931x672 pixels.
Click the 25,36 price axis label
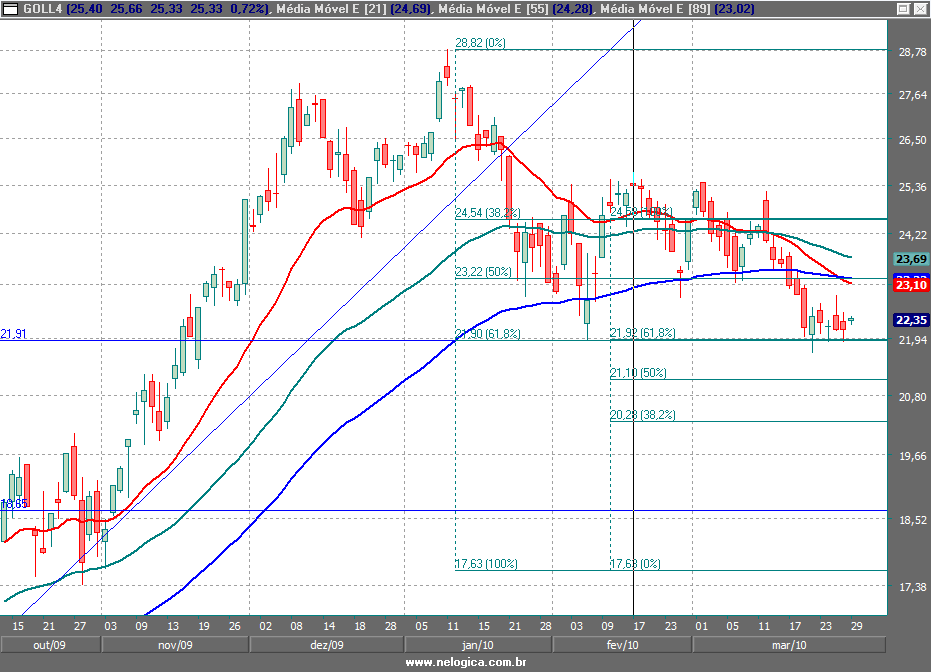point(912,188)
